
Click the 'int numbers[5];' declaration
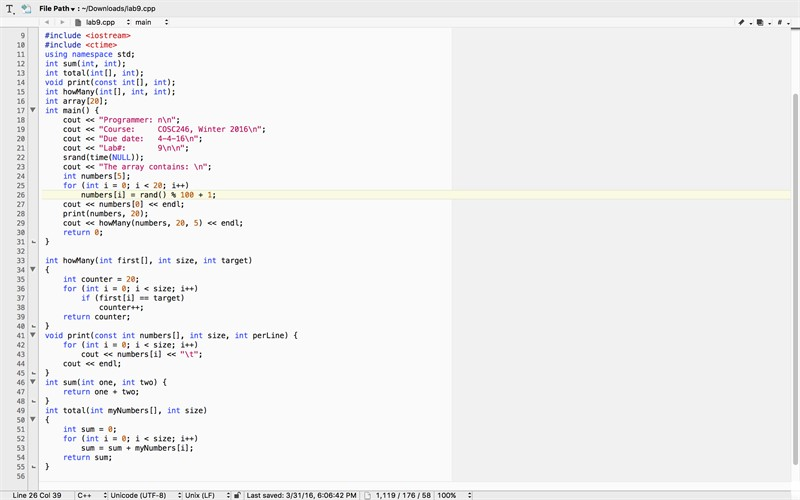pyautogui.click(x=96, y=176)
